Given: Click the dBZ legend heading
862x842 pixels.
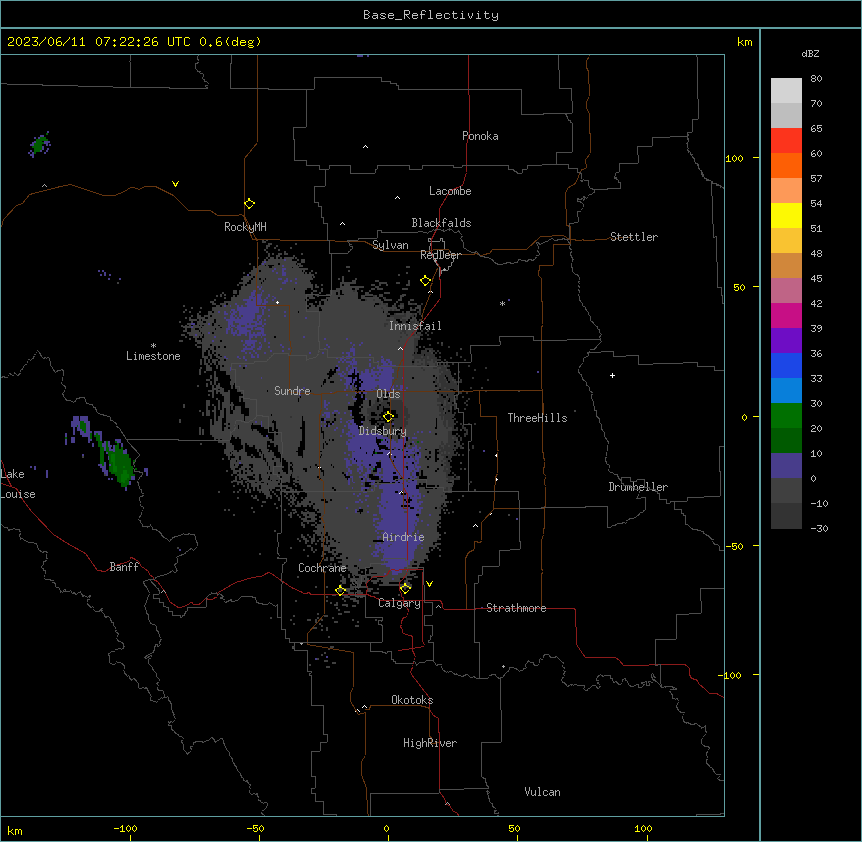Looking at the screenshot, I should coord(810,53).
